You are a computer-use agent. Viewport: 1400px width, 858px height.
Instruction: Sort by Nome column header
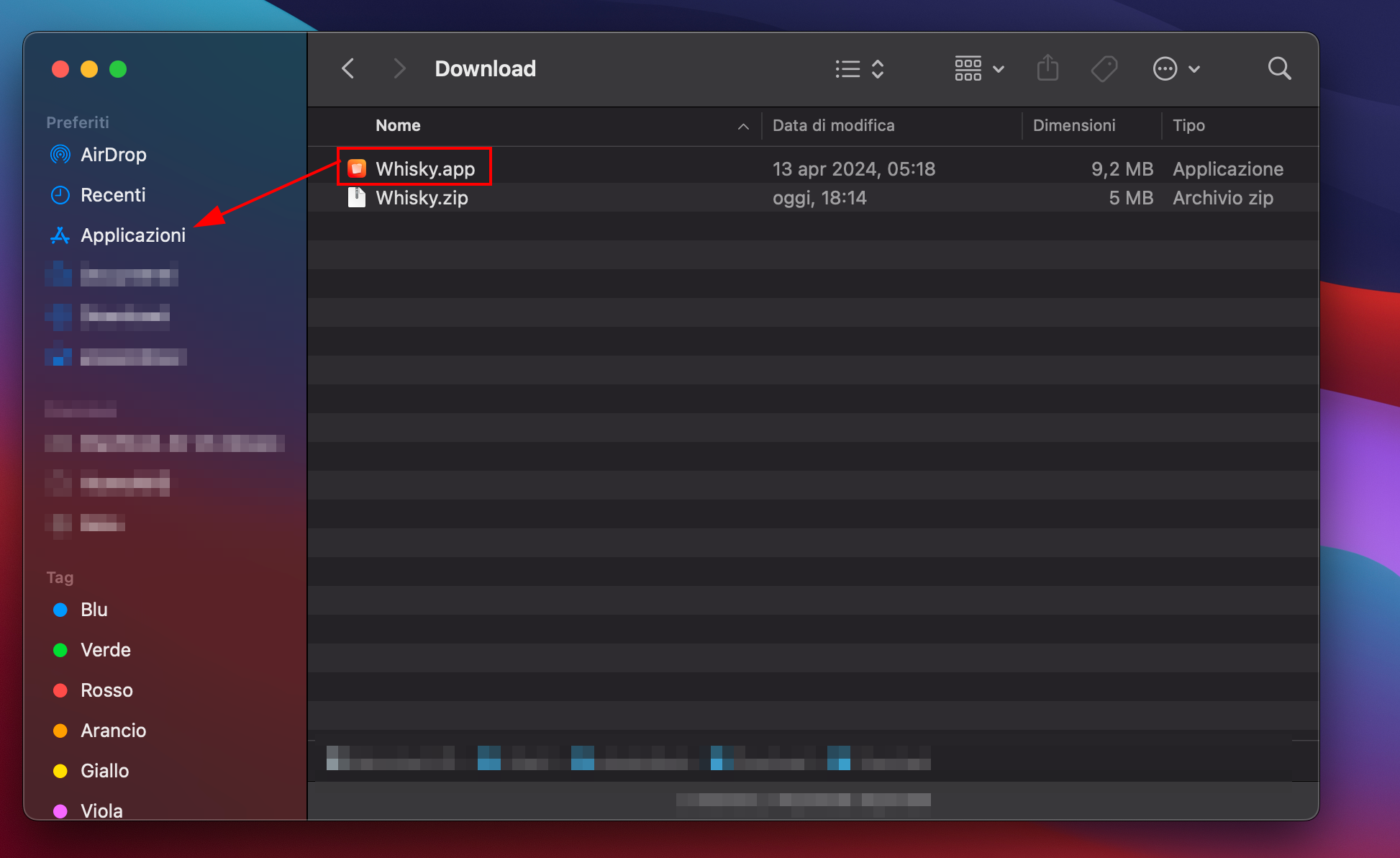pos(398,125)
